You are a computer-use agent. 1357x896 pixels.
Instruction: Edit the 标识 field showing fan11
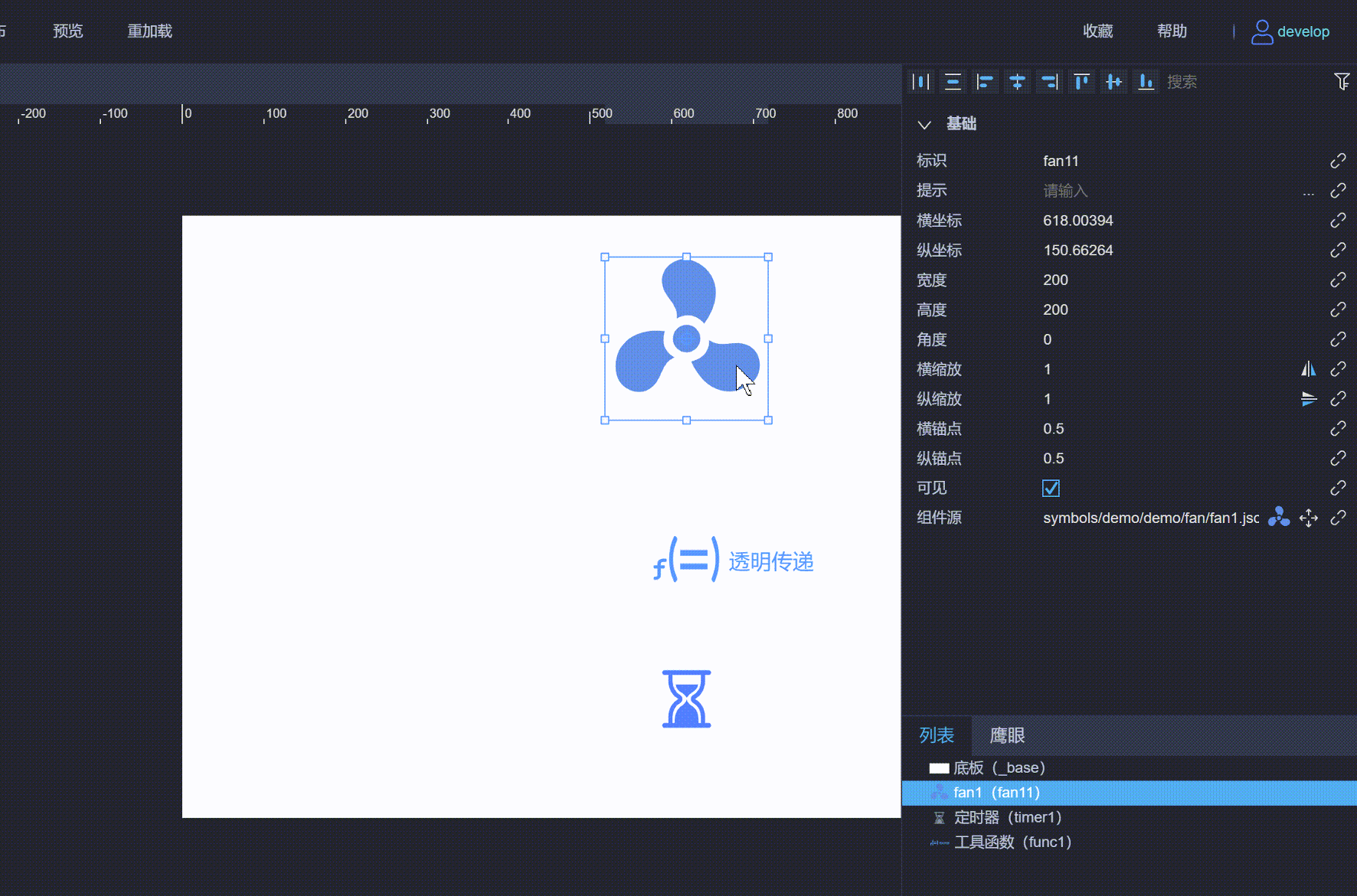[1179, 161]
